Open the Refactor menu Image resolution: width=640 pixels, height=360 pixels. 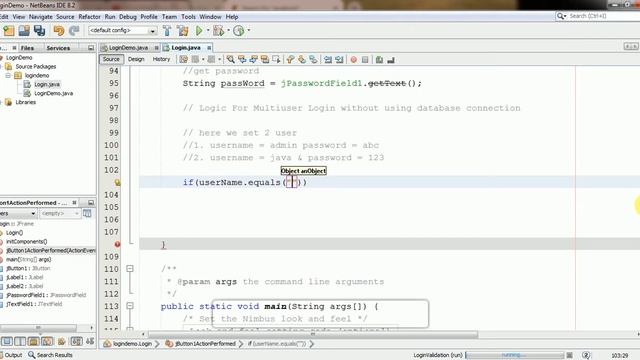coord(89,17)
